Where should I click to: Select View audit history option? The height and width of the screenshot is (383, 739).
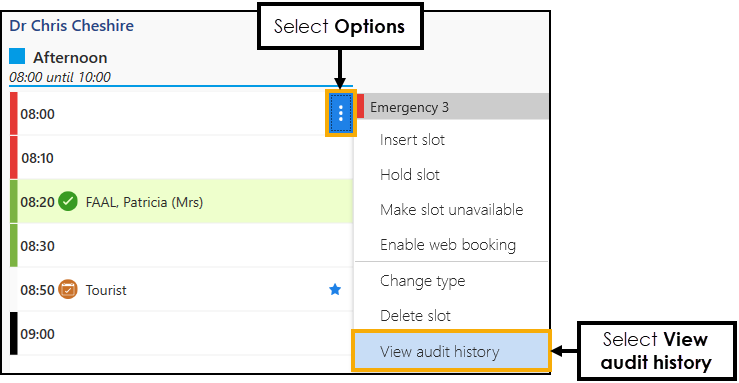pyautogui.click(x=451, y=351)
